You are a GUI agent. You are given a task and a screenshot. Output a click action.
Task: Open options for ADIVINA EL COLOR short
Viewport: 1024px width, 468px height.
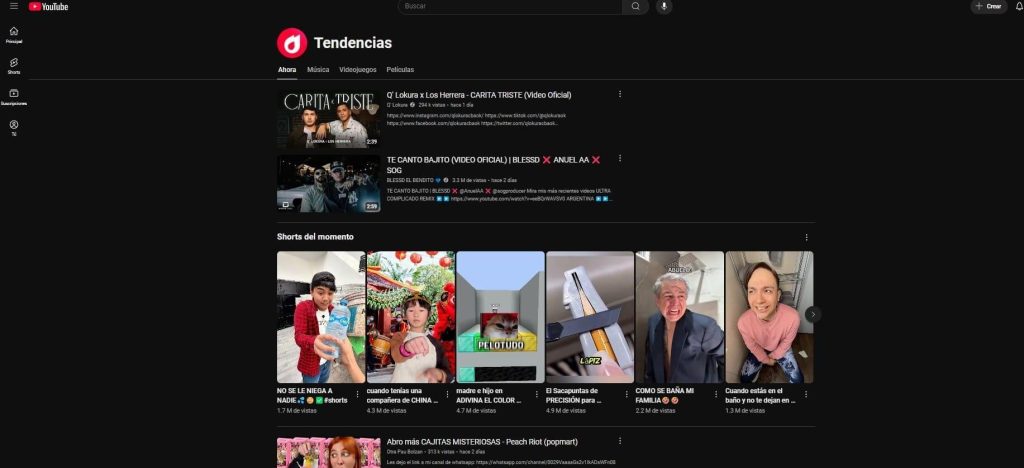[537, 394]
